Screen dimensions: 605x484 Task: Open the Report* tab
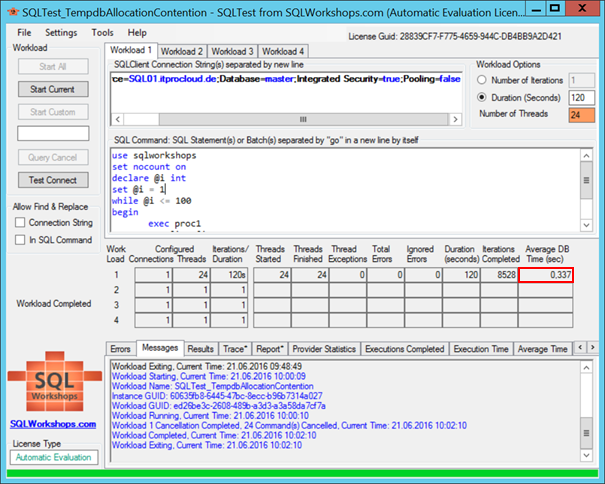coord(270,349)
